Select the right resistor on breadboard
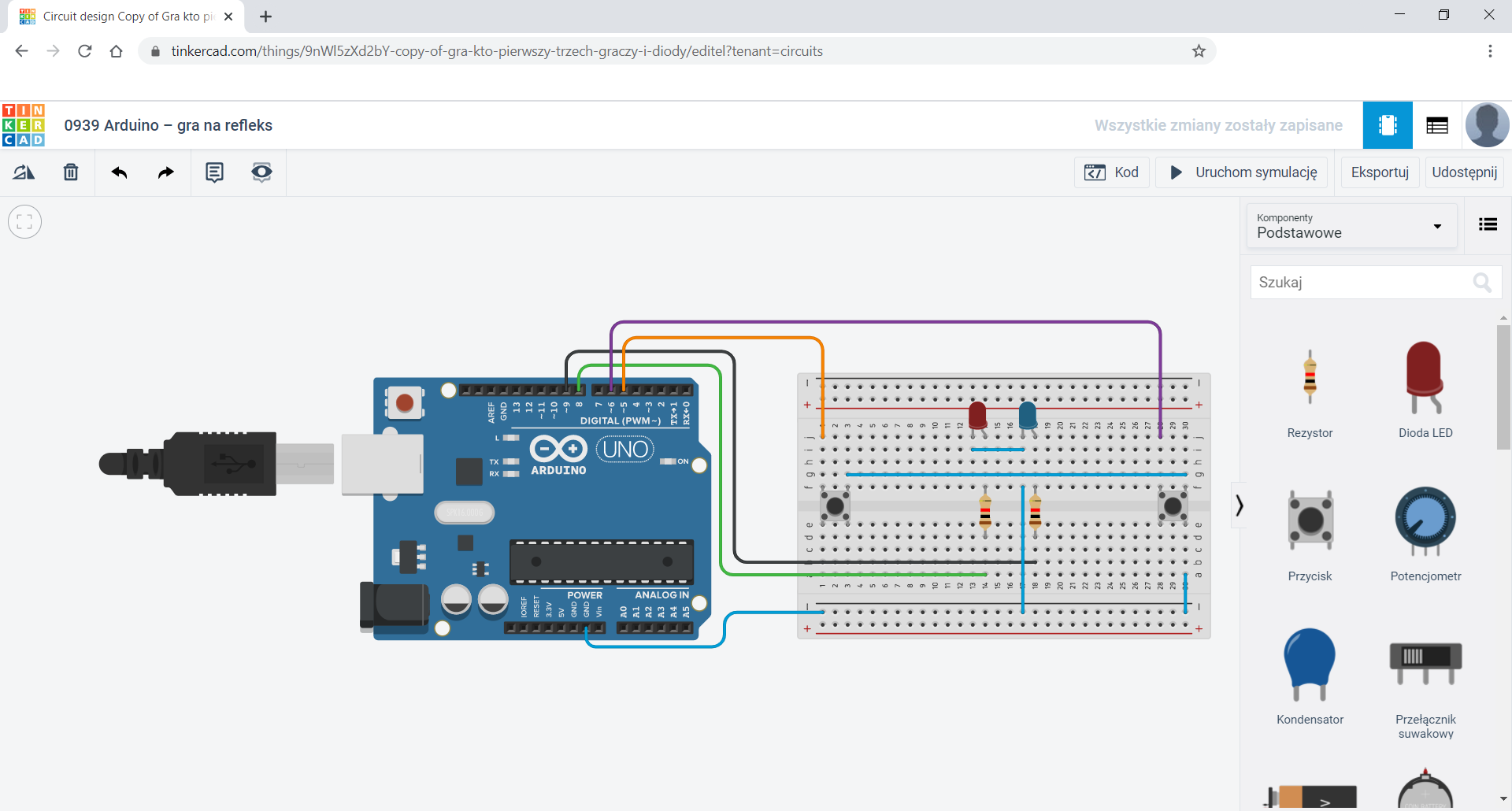Image resolution: width=1512 pixels, height=811 pixels. pos(1036,511)
